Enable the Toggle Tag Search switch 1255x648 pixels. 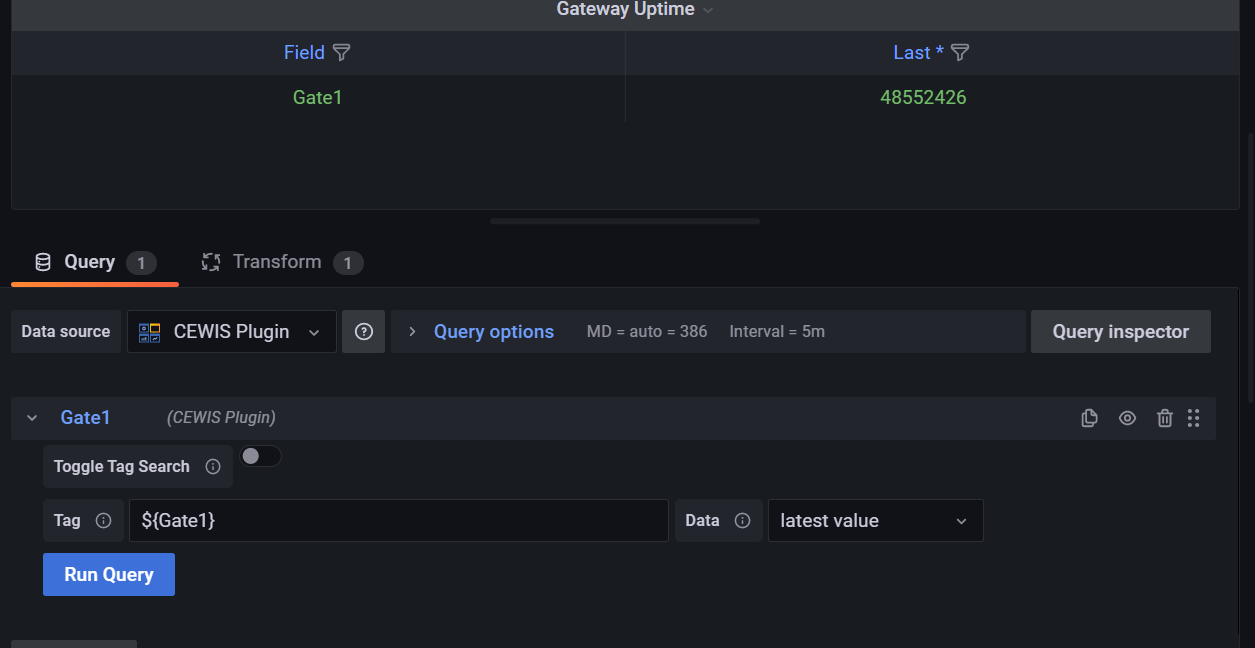pyautogui.click(x=261, y=455)
